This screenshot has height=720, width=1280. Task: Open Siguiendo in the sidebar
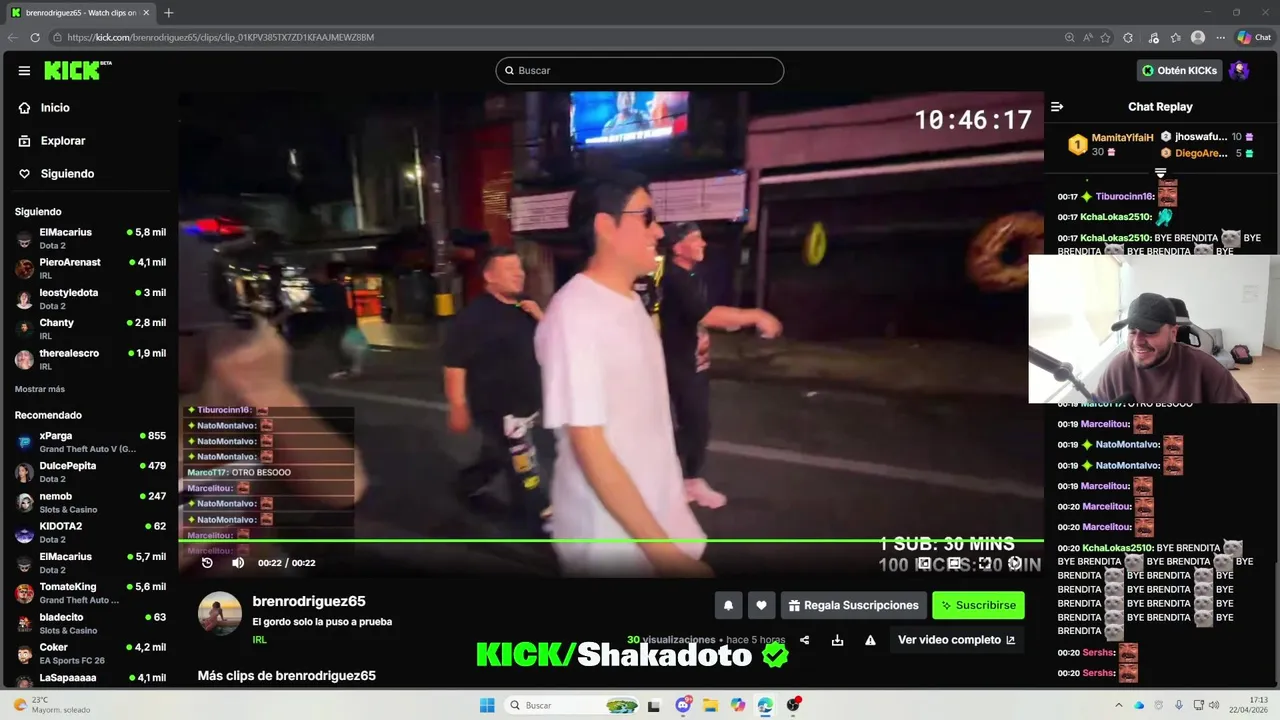(x=67, y=174)
